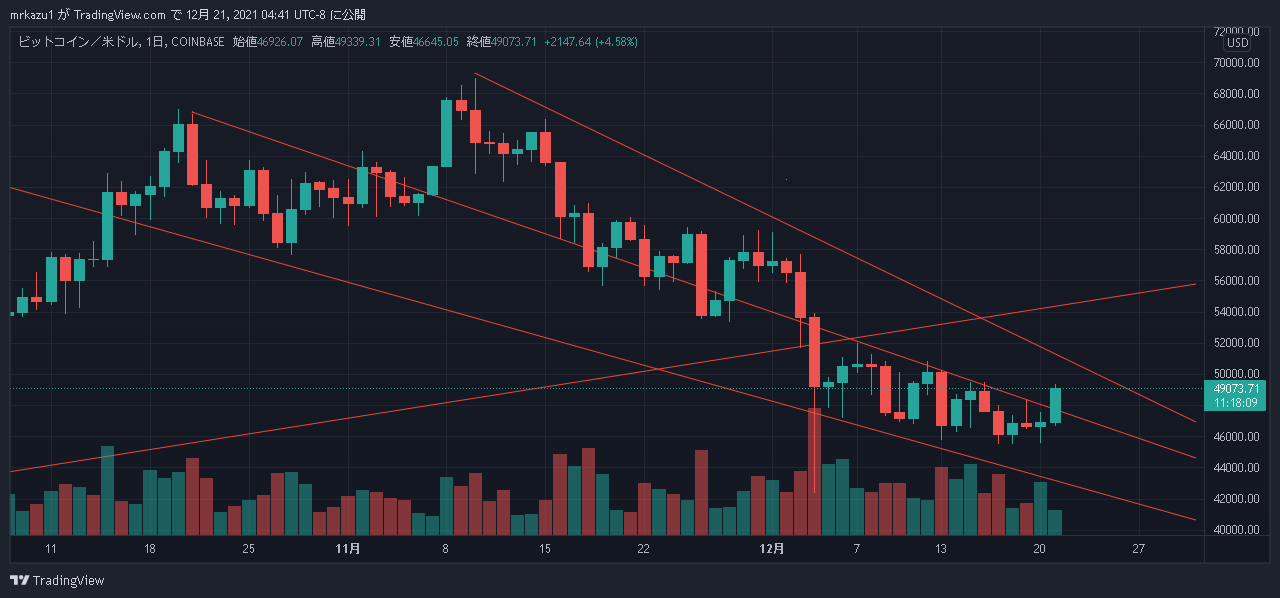Click the 11月 date axis label
This screenshot has height=598, width=1280.
[x=348, y=549]
